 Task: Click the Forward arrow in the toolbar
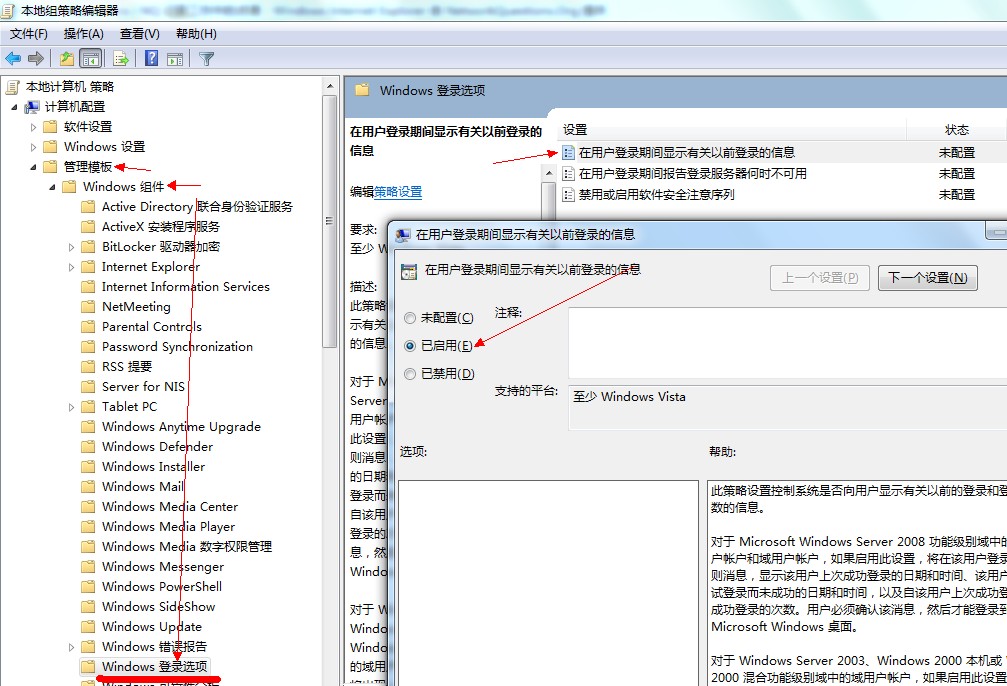tap(36, 59)
